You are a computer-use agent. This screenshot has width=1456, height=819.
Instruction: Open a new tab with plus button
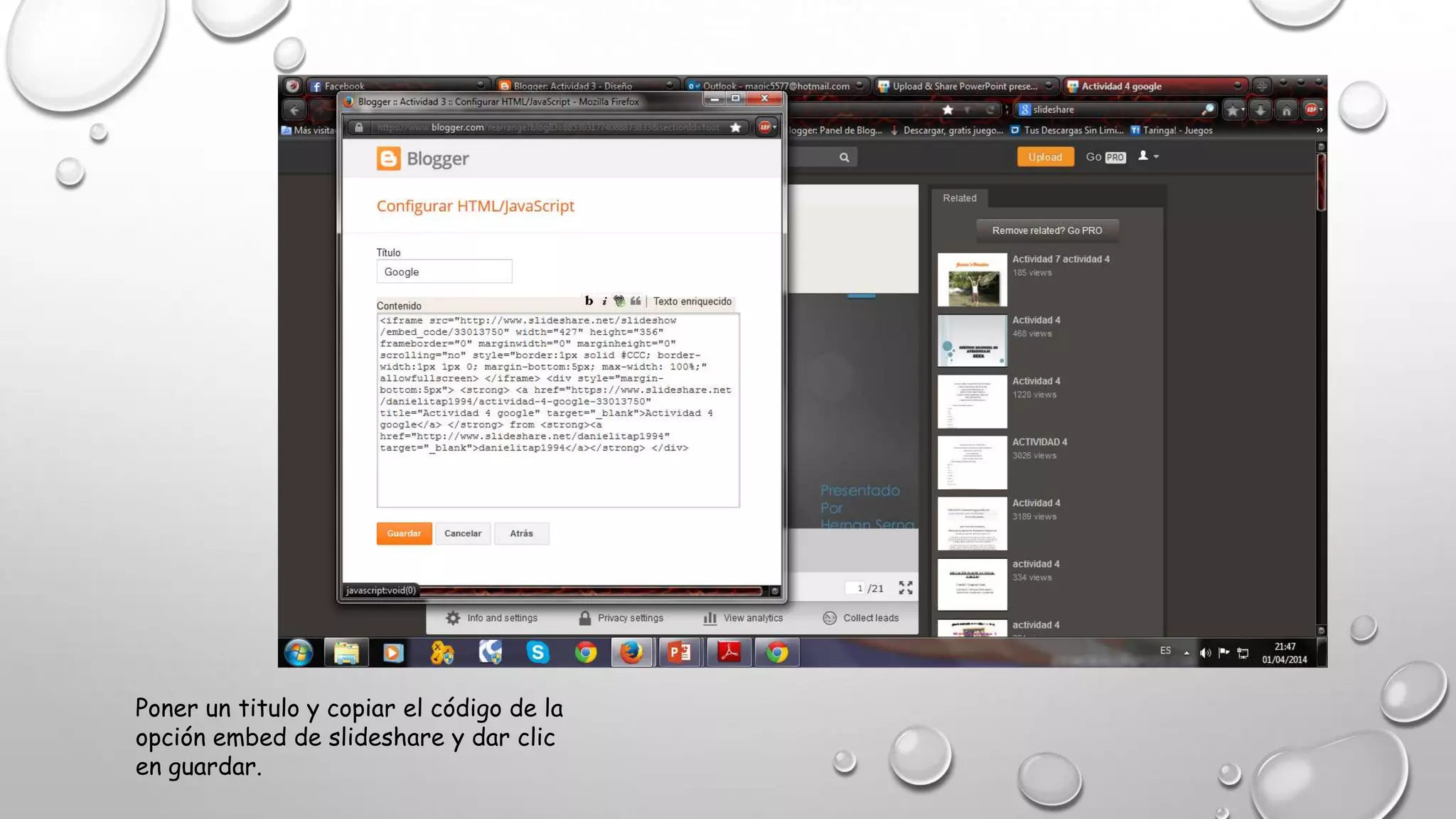(1261, 86)
